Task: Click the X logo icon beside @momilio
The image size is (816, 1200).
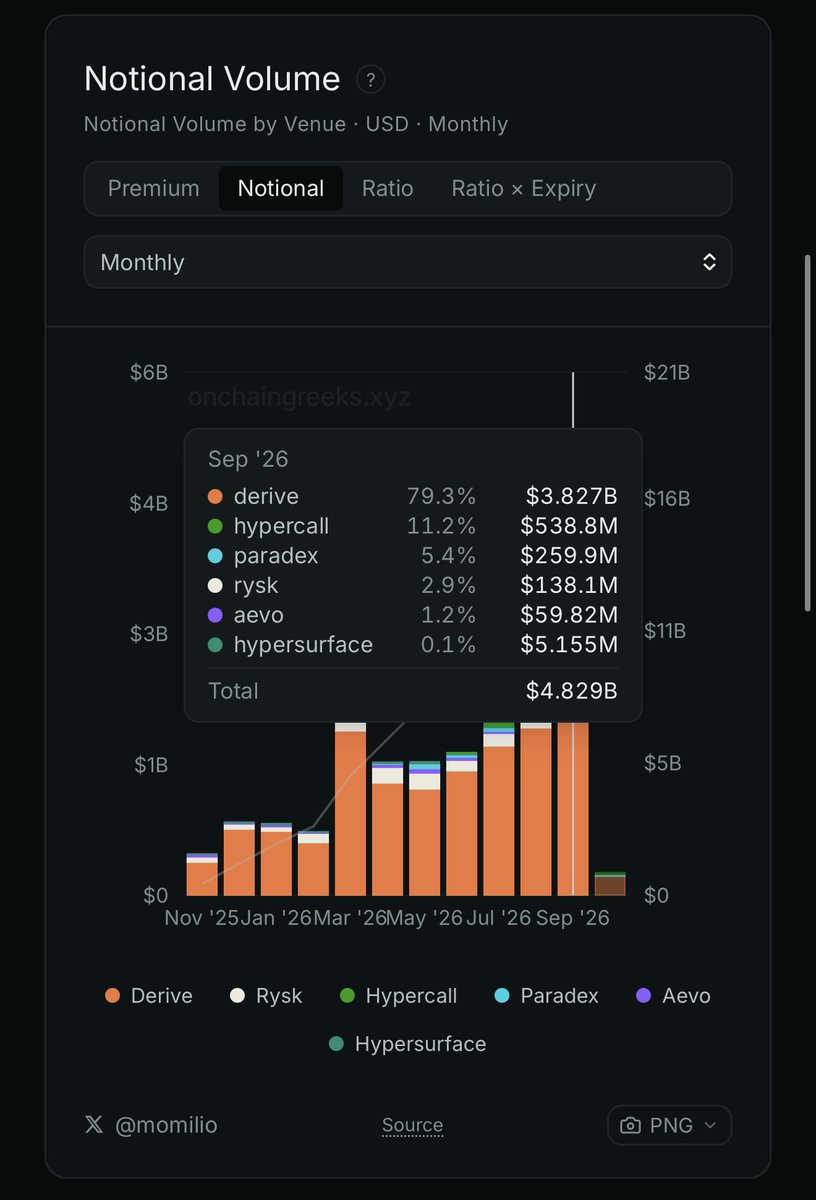Action: point(94,1125)
